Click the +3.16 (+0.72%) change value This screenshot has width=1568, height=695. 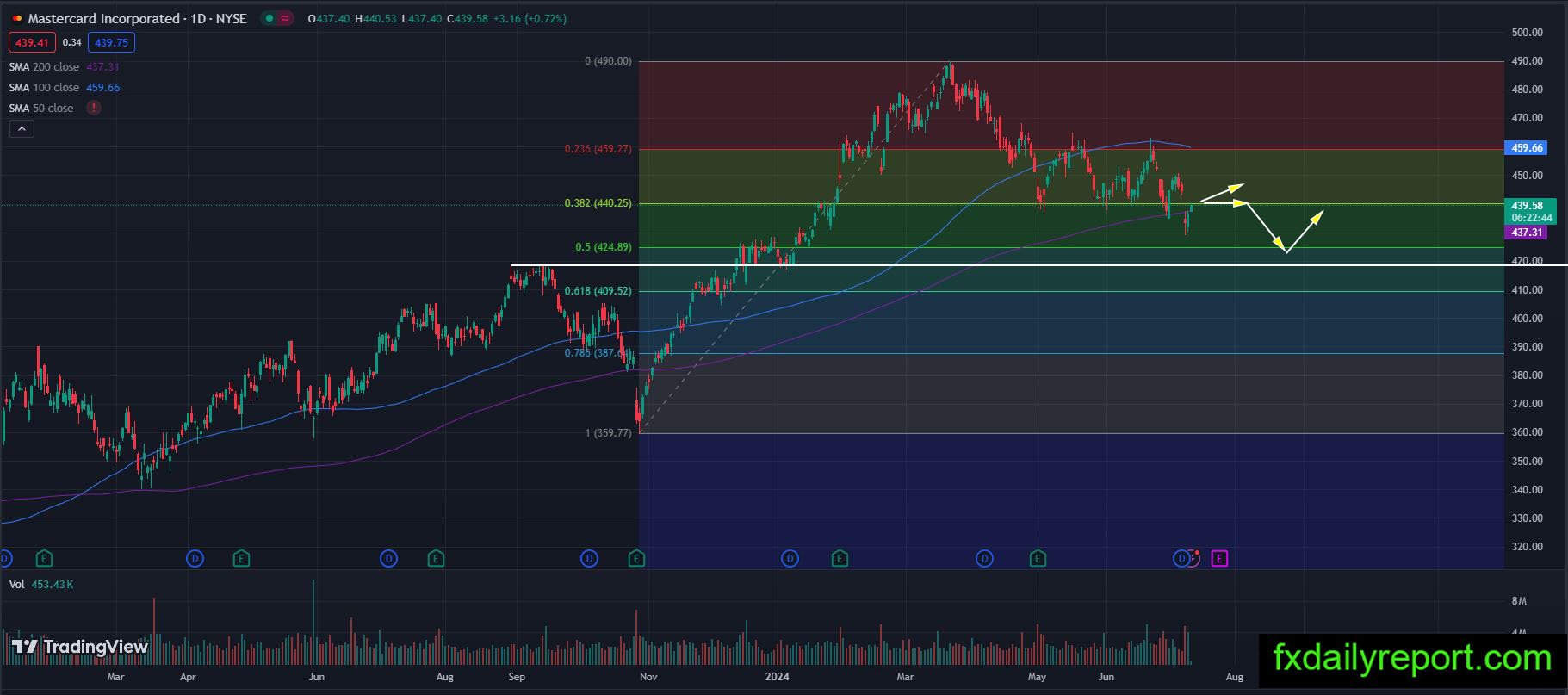point(530,18)
